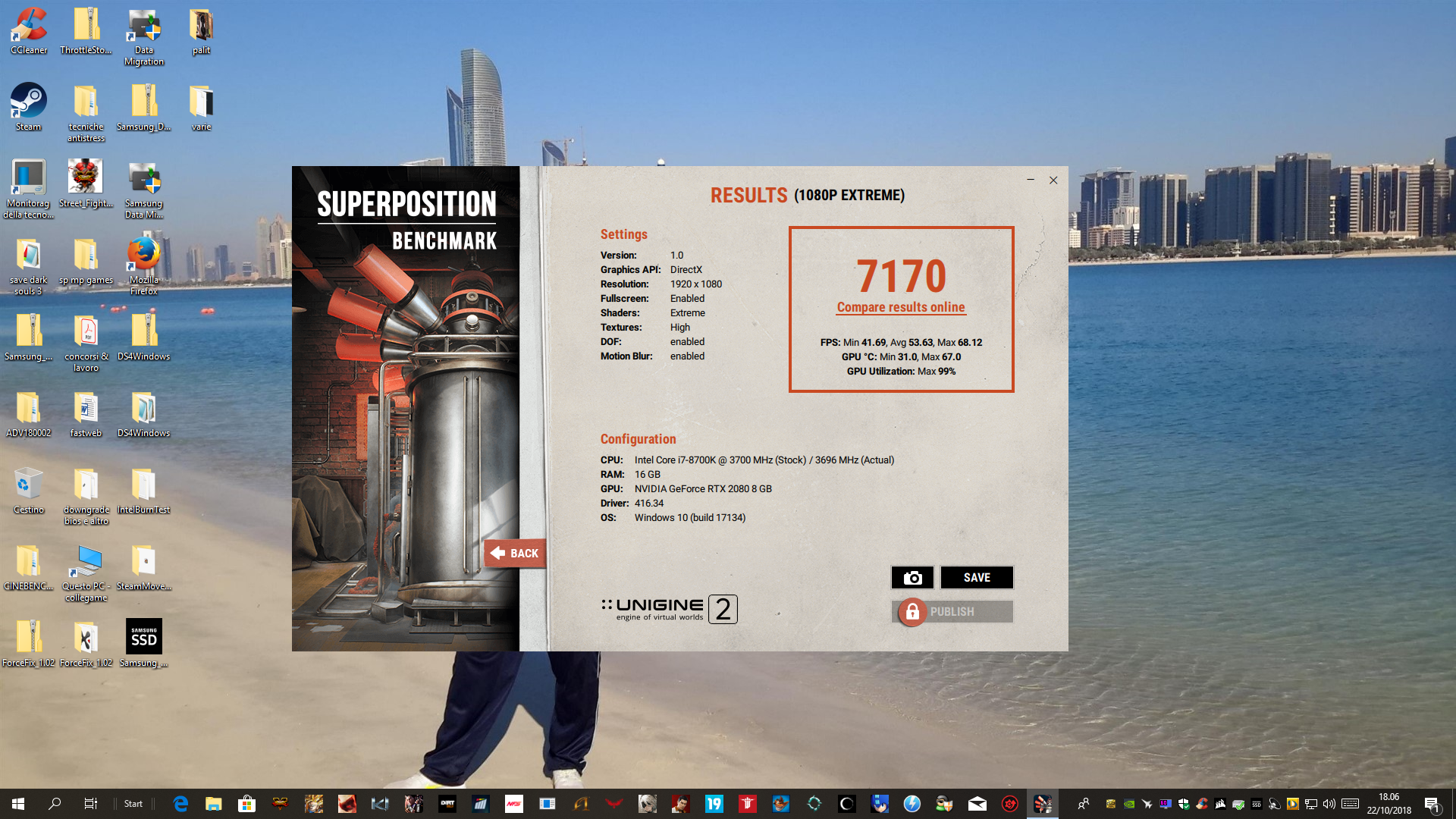Open the Microsoft Store taskbar icon

[246, 804]
